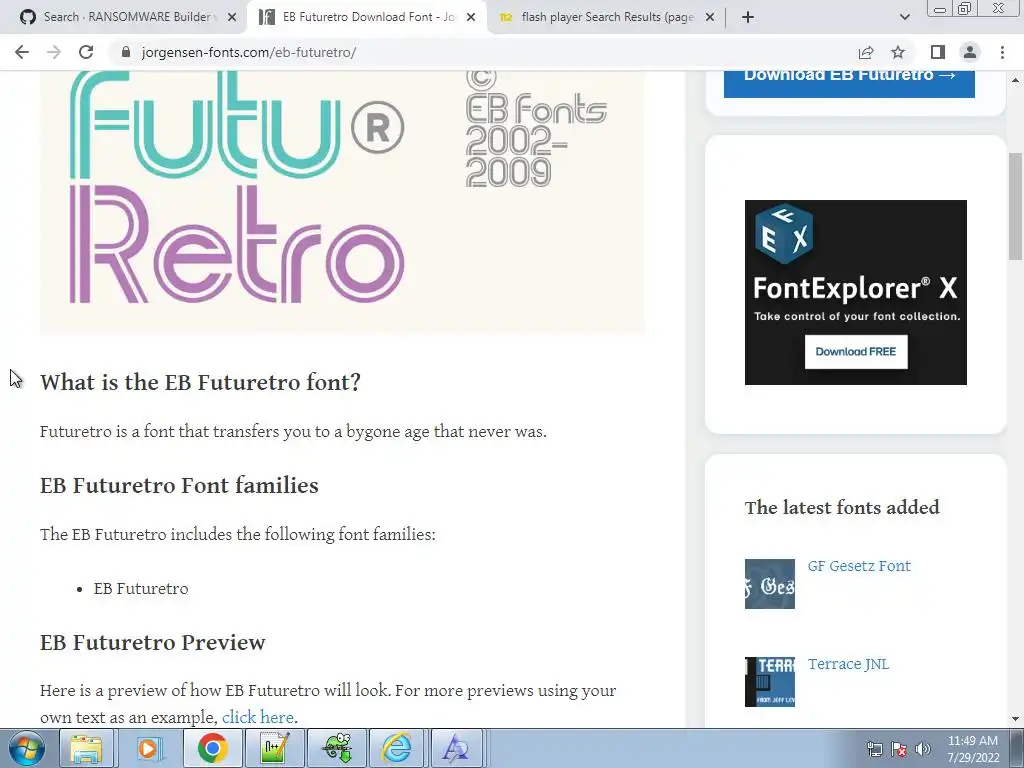
Task: Launch Windows Media Player from taskbar
Action: click(x=148, y=748)
